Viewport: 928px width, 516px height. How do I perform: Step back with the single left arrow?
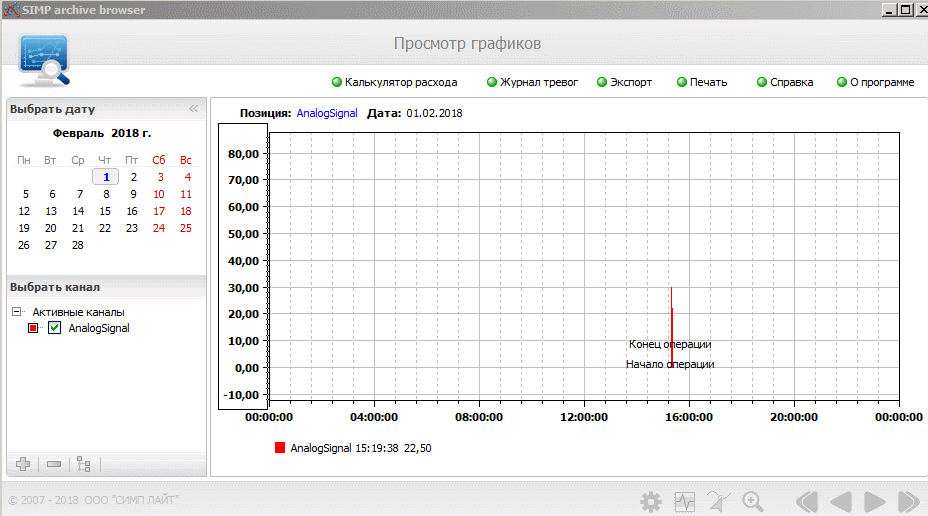tap(841, 502)
